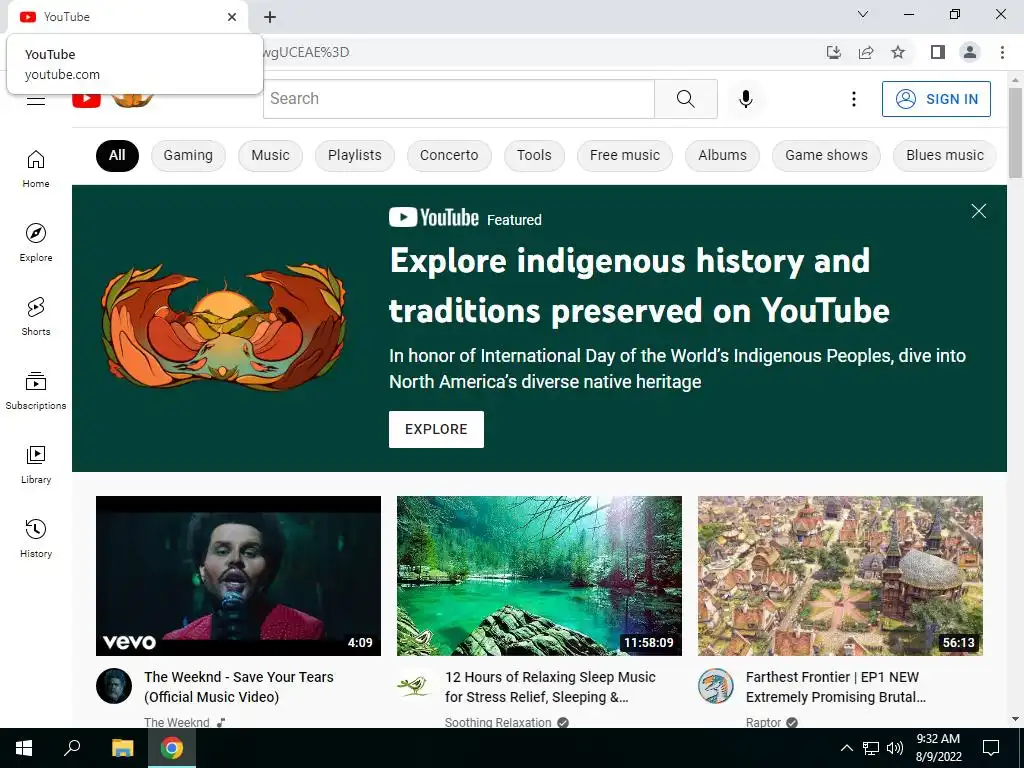Image resolution: width=1024 pixels, height=768 pixels.
Task: Open Library from the sidebar
Action: (35, 464)
